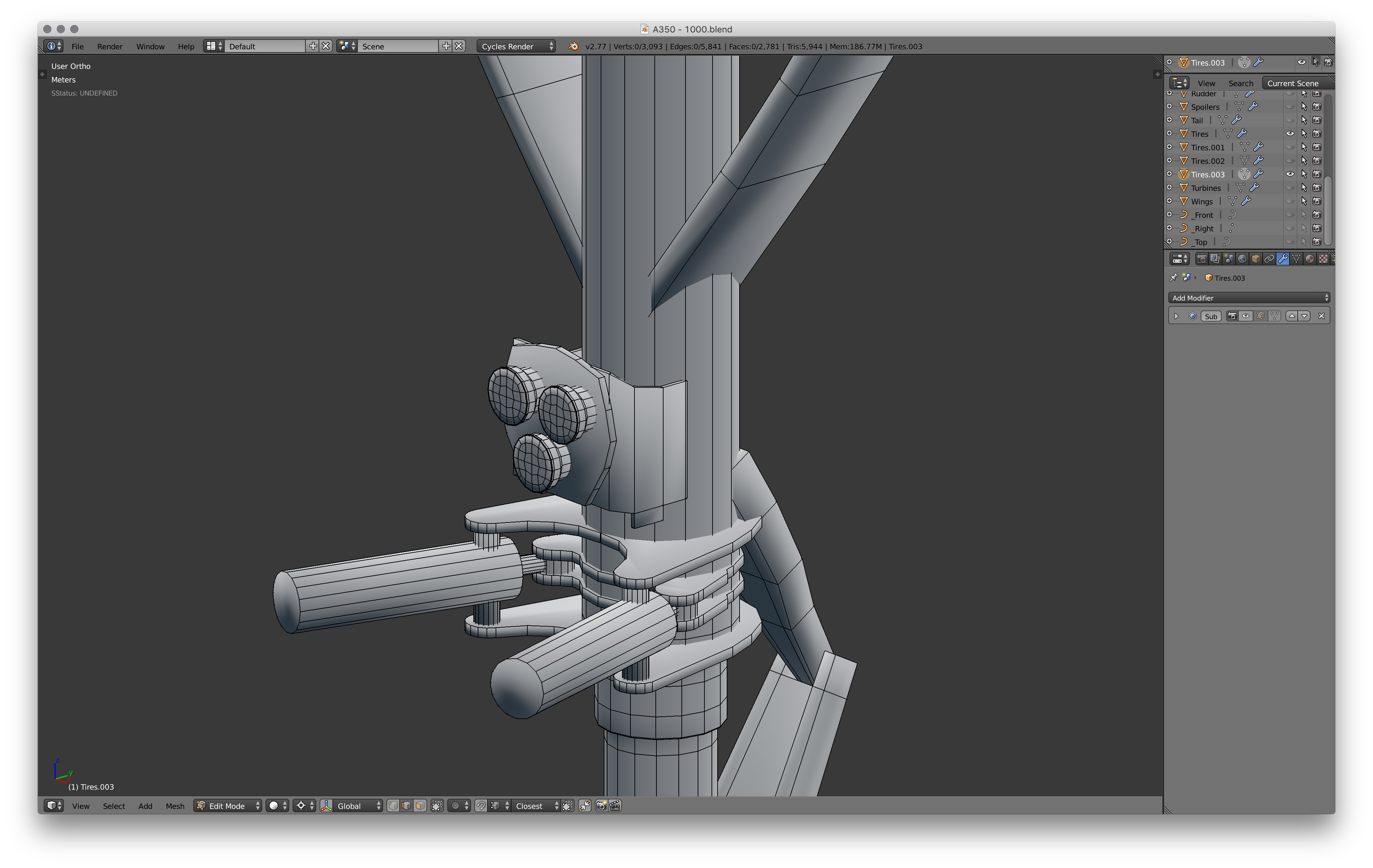Open the Render menu
Viewport: 1373px width, 868px height.
click(x=109, y=46)
